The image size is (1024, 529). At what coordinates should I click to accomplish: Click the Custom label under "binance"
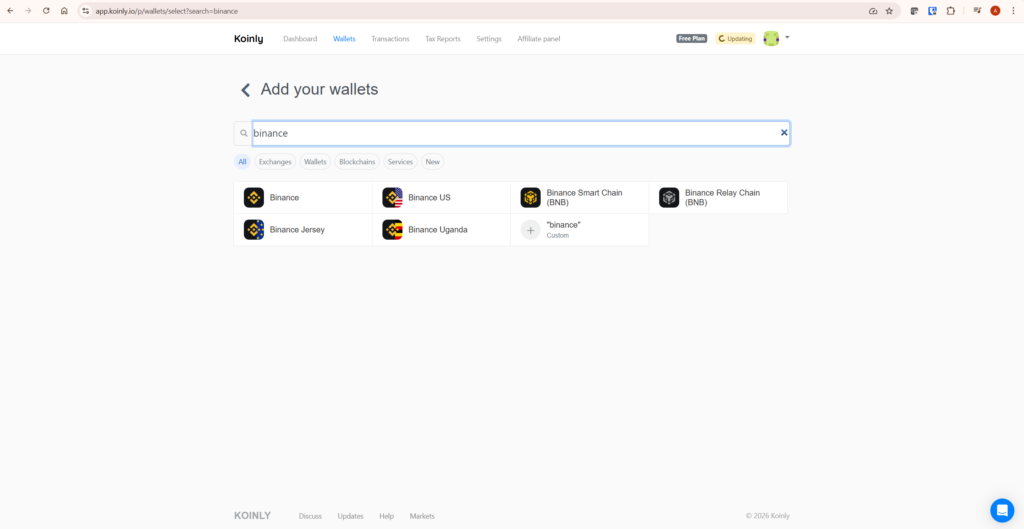pyautogui.click(x=558, y=235)
